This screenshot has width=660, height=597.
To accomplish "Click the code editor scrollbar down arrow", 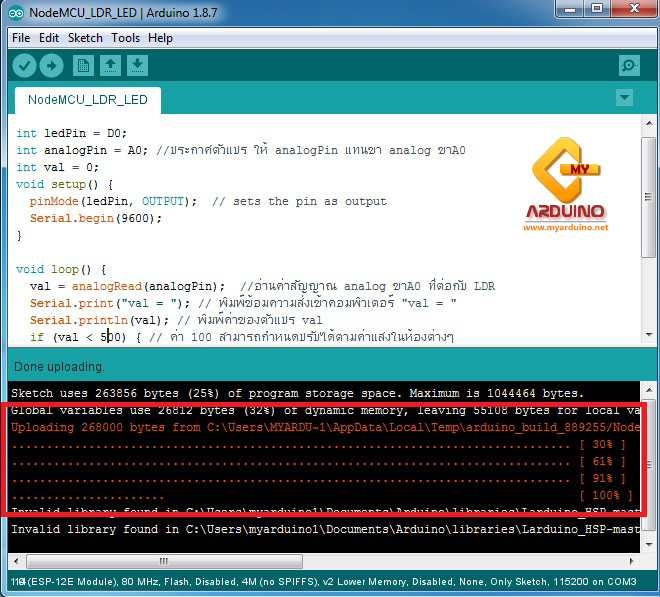I will 647,337.
